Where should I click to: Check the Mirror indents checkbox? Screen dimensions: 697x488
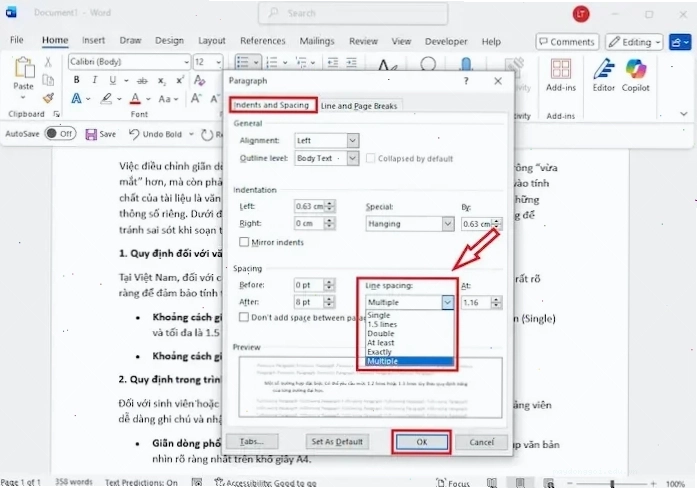[244, 242]
